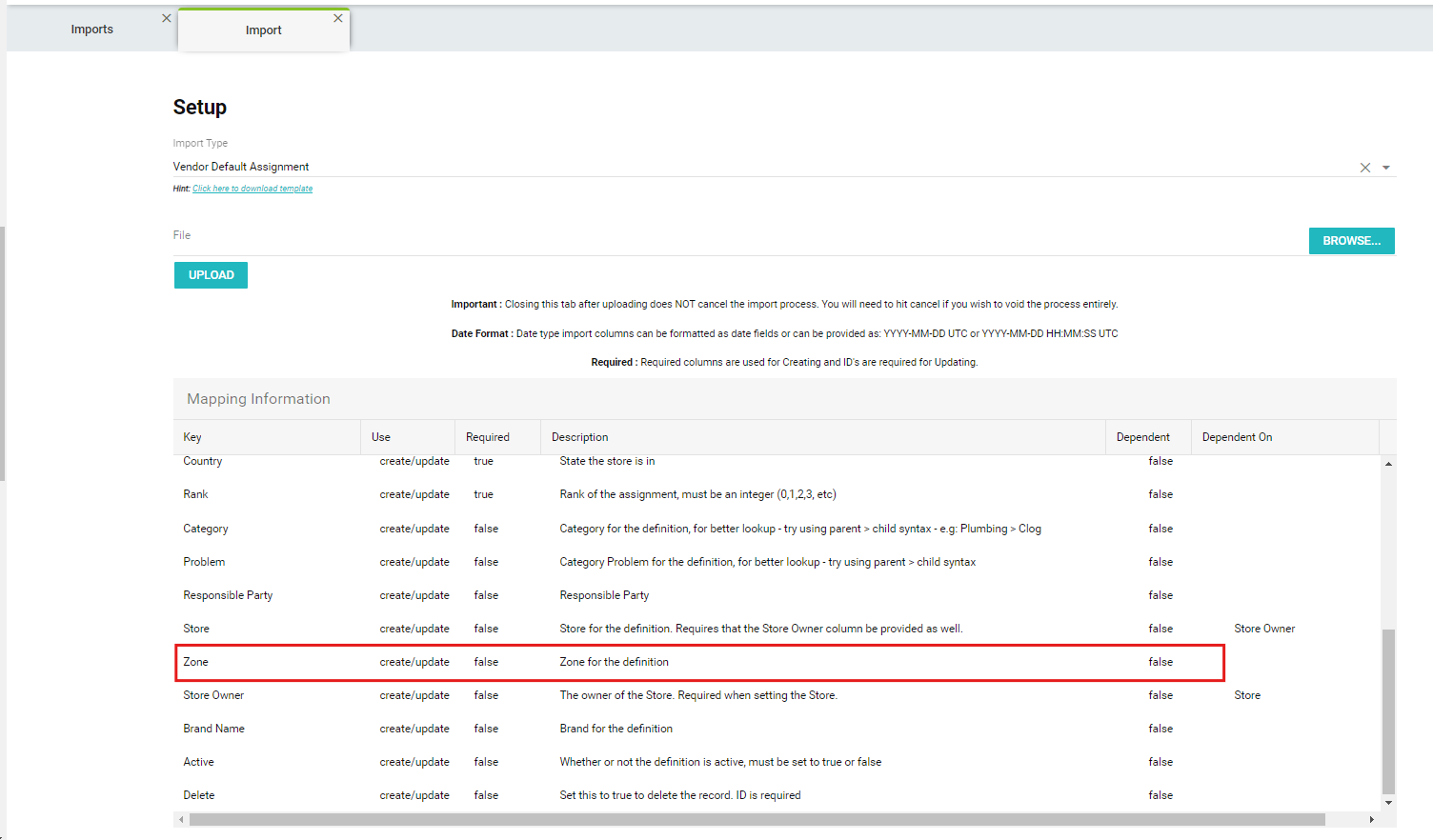Expand the Import Type dropdown
The width and height of the screenshot is (1433, 840).
(1386, 168)
